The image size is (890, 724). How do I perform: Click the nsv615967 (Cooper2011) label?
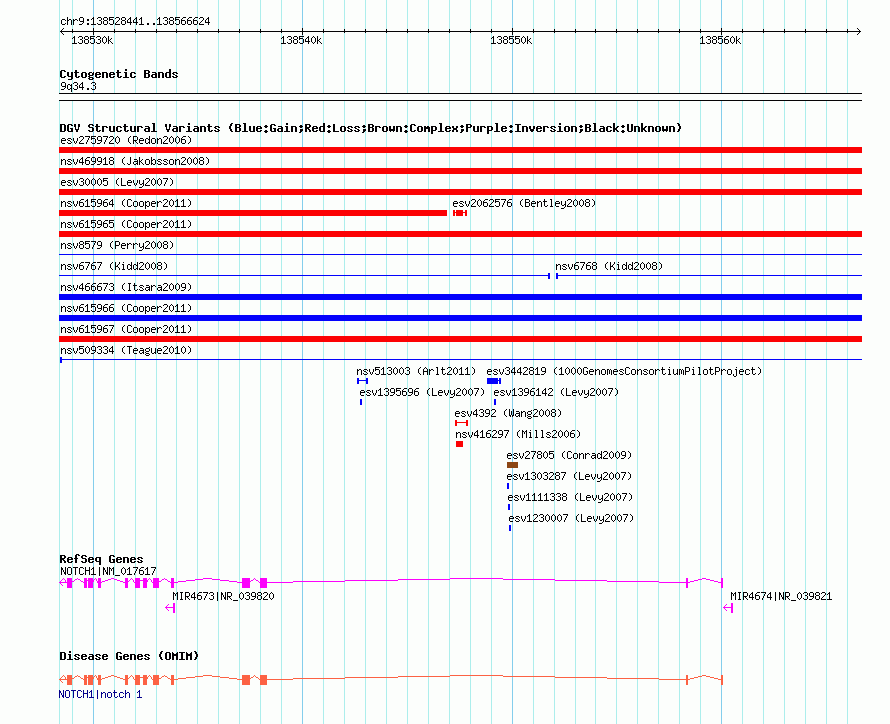point(126,329)
